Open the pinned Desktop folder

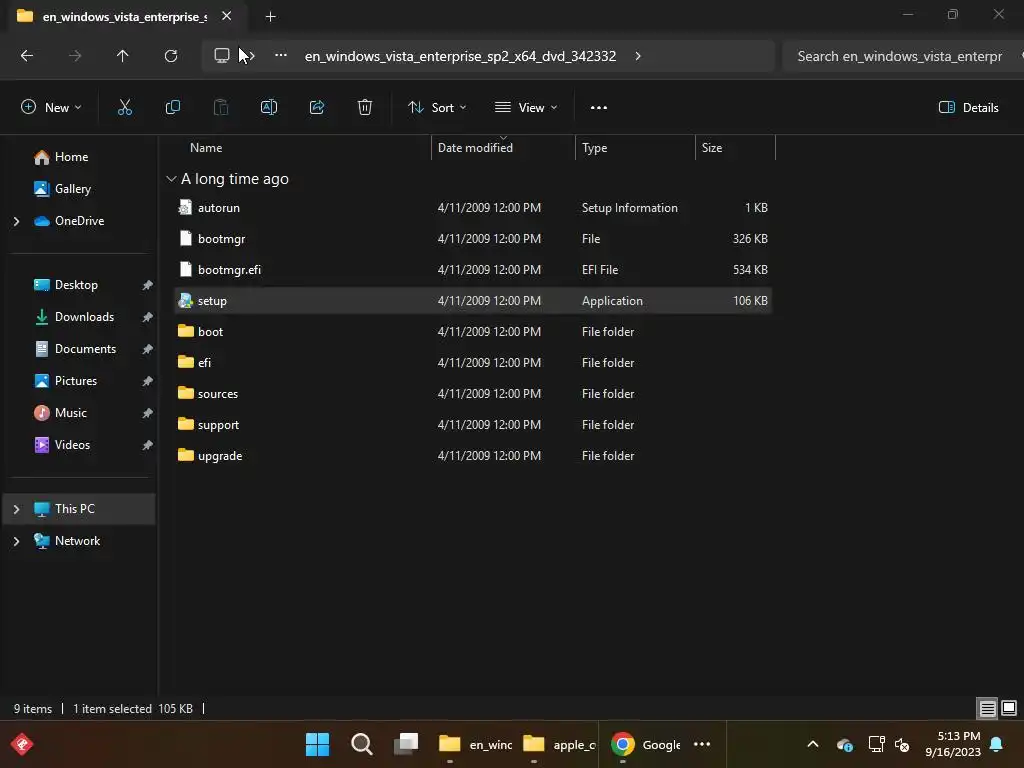point(76,285)
